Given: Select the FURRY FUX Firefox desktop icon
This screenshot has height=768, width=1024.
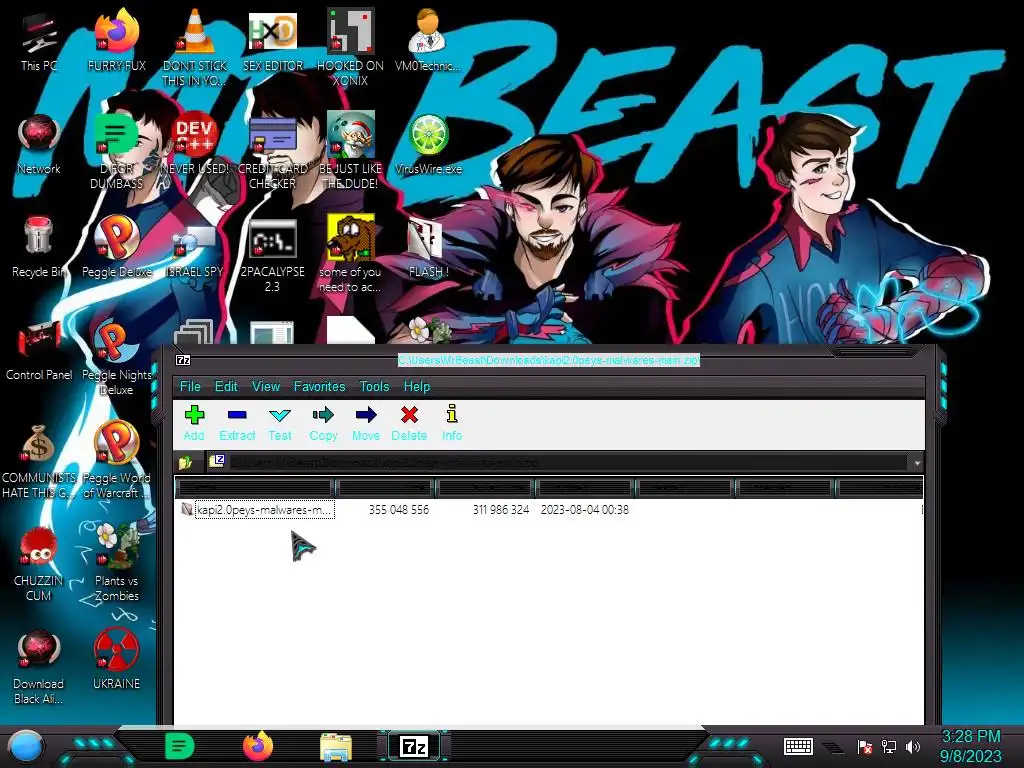Looking at the screenshot, I should click(x=116, y=41).
